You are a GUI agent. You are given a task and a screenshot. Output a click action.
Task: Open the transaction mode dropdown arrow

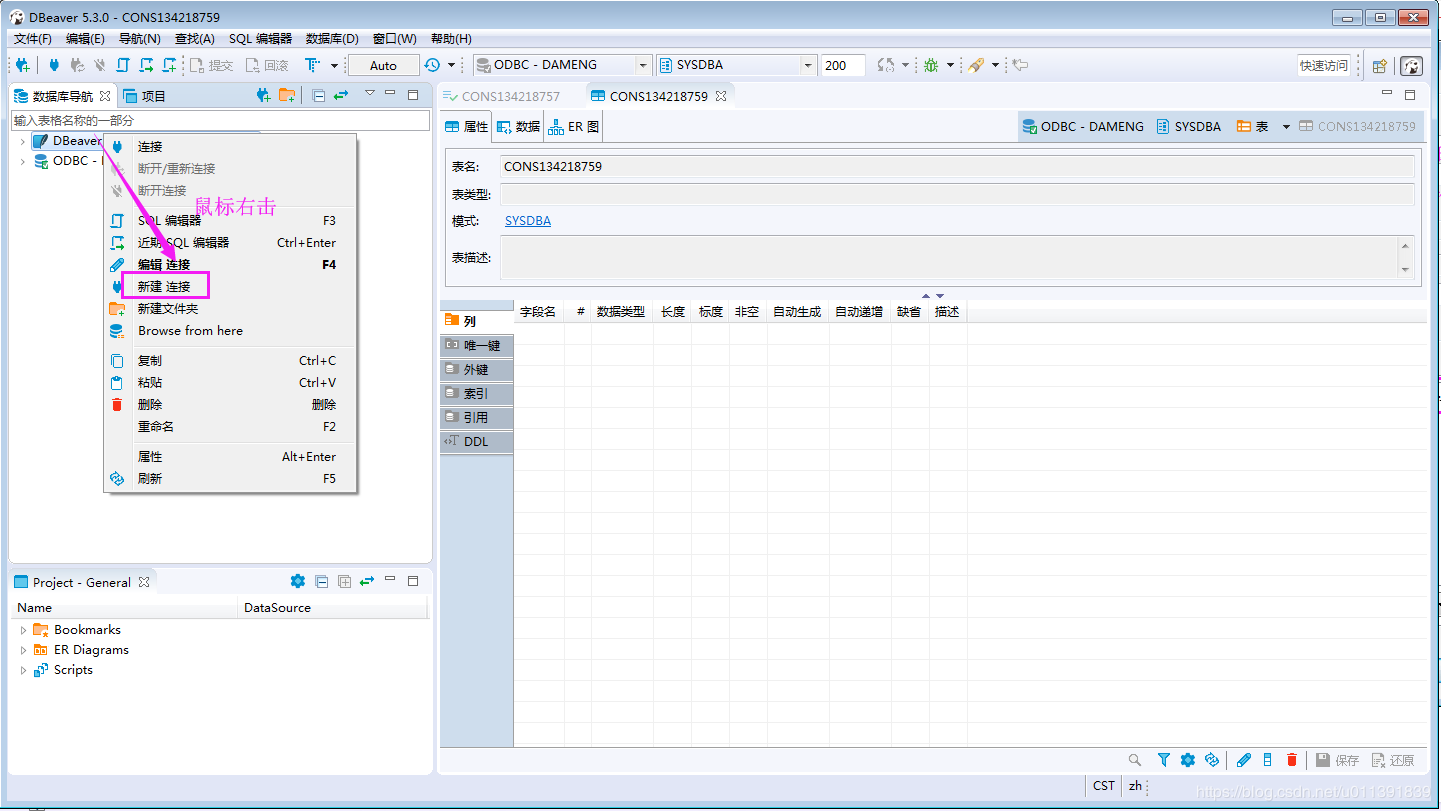point(334,66)
